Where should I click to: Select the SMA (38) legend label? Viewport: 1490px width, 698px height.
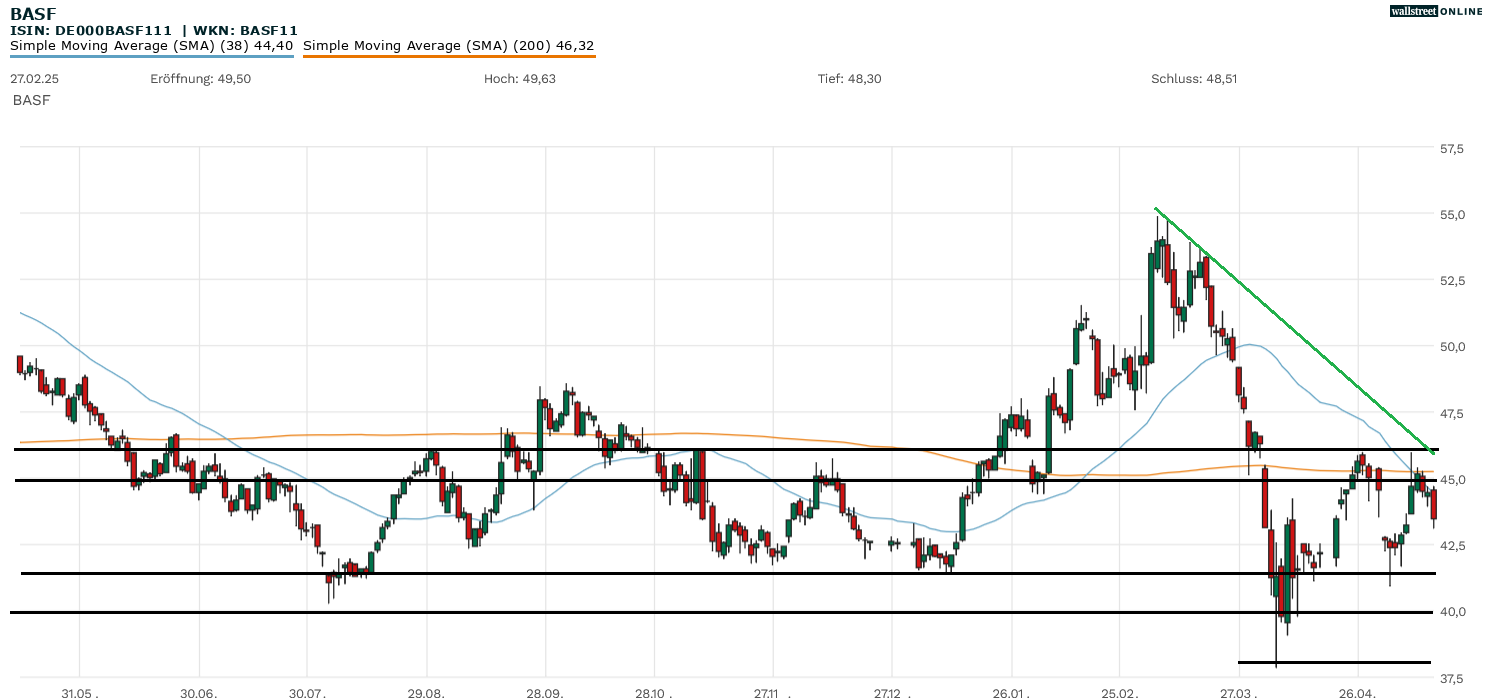point(152,45)
